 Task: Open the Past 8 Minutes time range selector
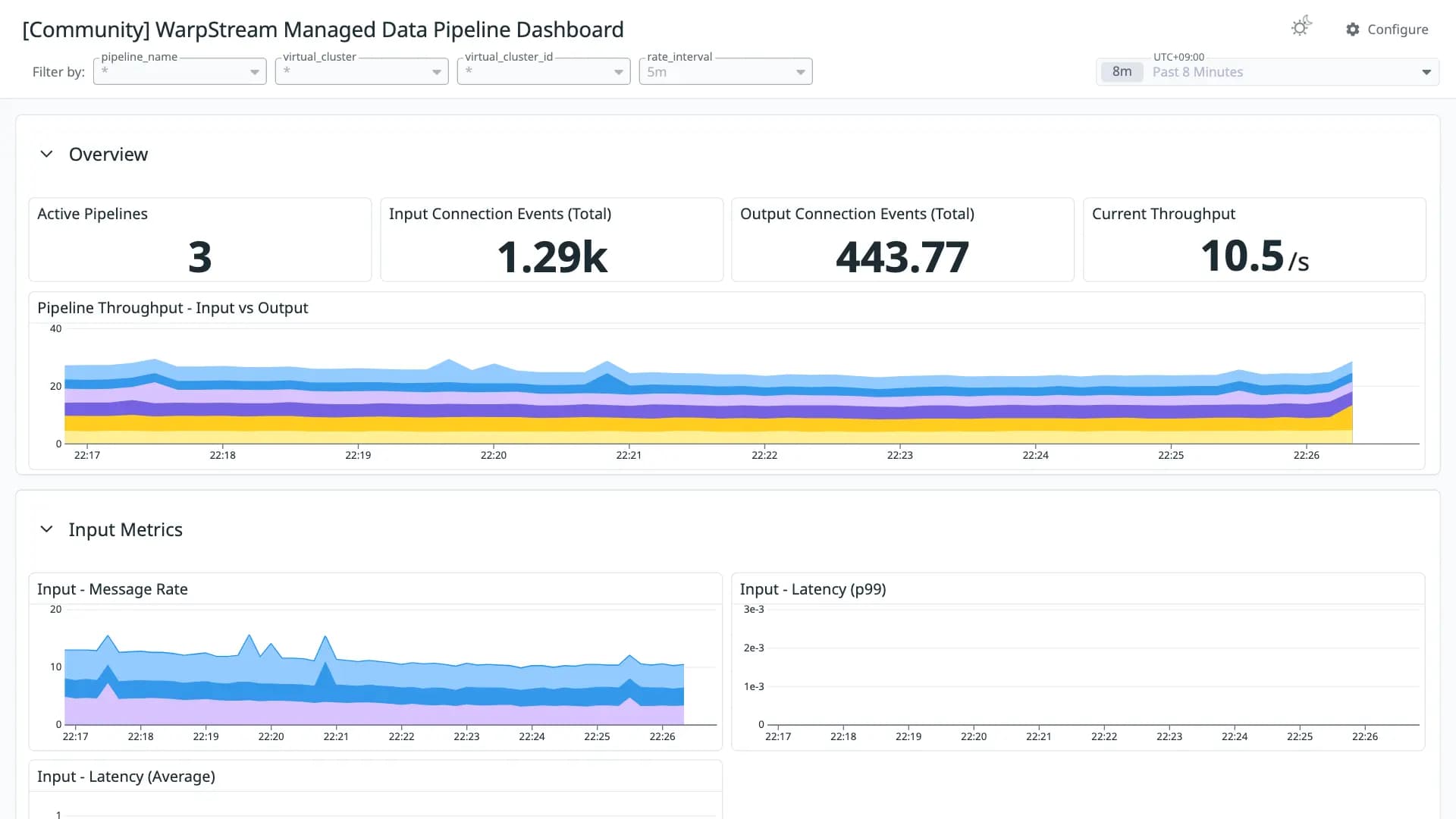(1268, 72)
